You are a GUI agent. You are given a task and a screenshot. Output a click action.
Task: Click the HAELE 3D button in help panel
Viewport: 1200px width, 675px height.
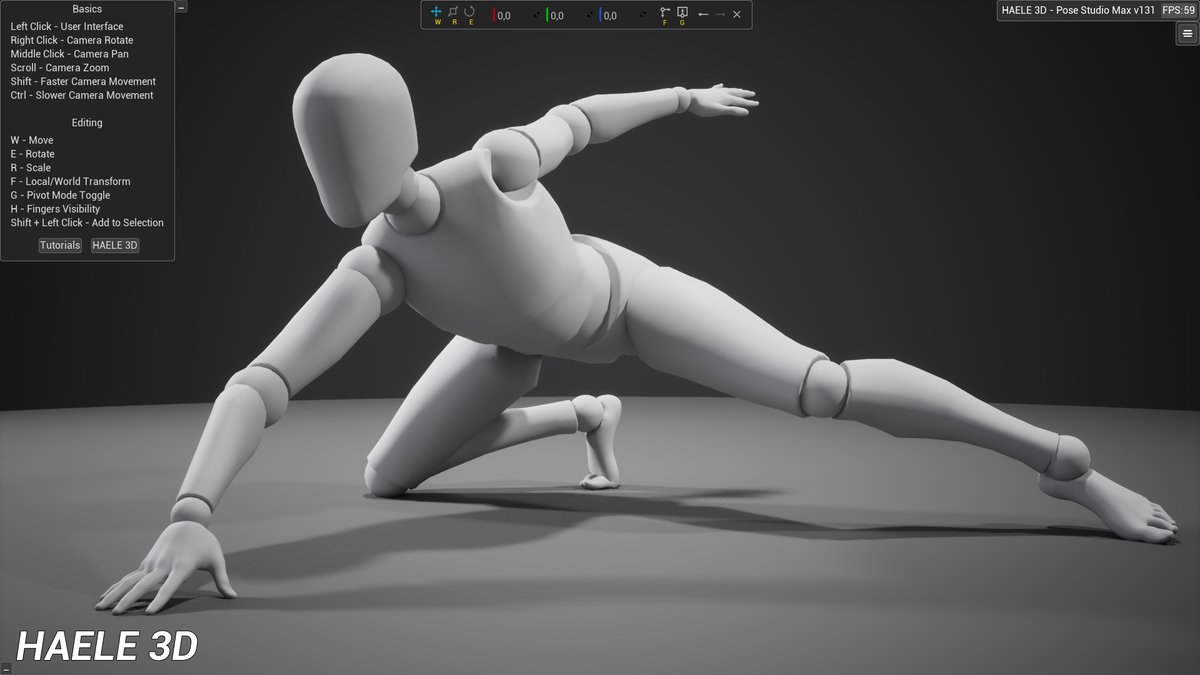(x=115, y=245)
